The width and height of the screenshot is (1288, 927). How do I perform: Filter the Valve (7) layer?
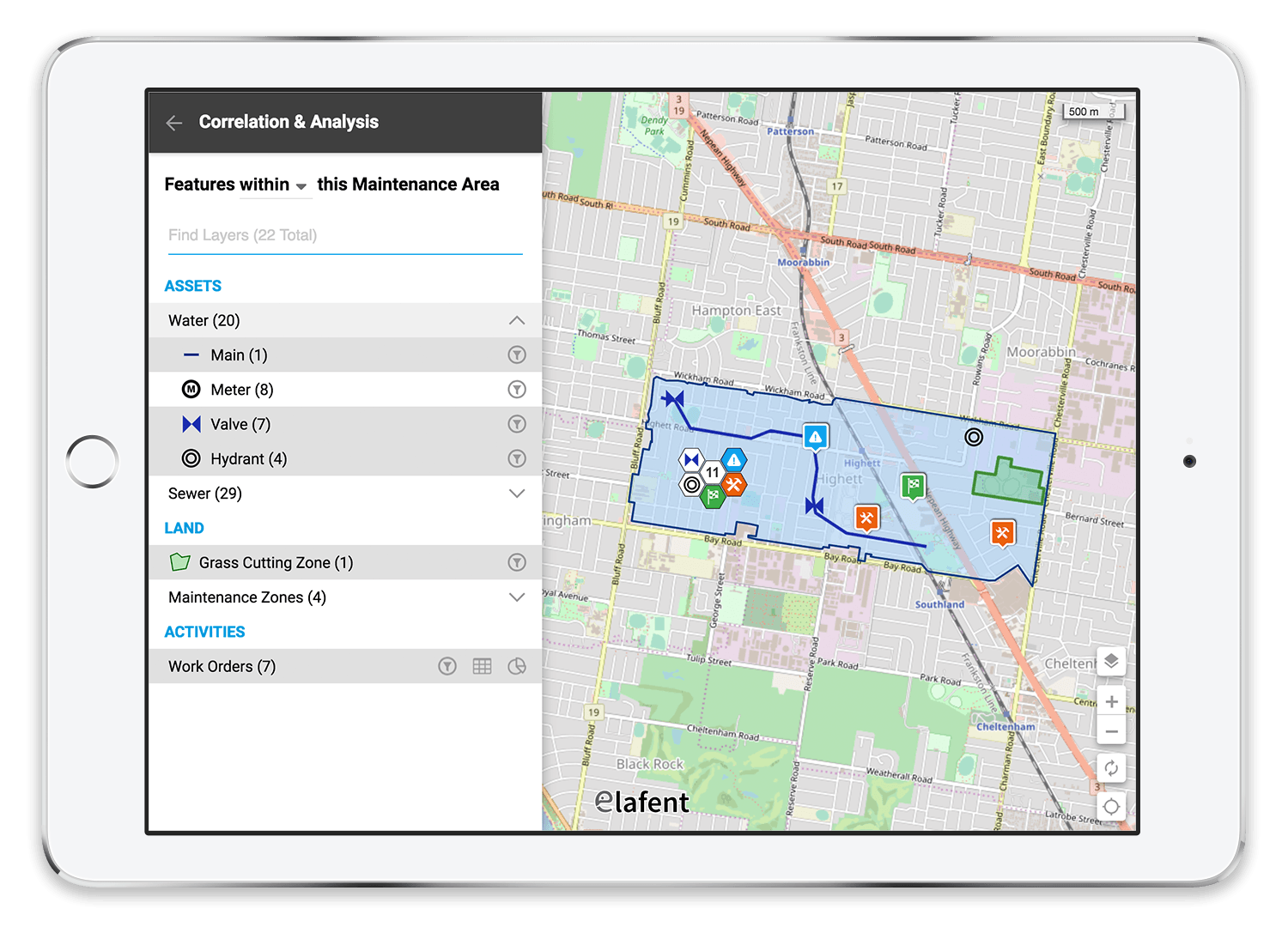tap(516, 424)
